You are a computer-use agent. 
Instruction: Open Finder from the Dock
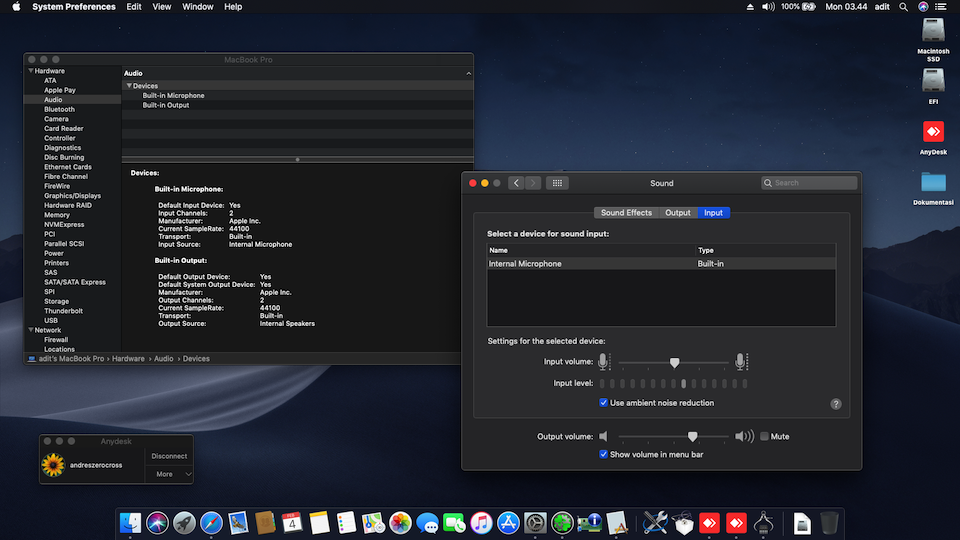[x=130, y=523]
